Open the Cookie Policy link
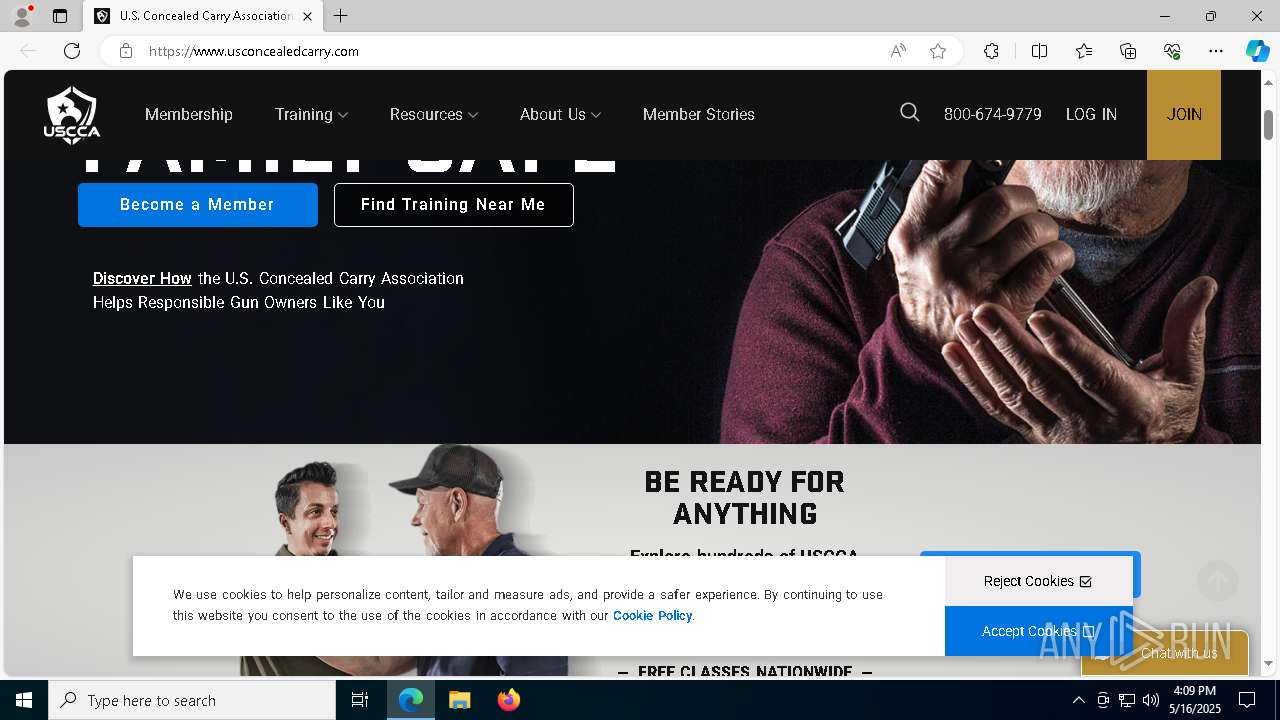 [x=652, y=615]
